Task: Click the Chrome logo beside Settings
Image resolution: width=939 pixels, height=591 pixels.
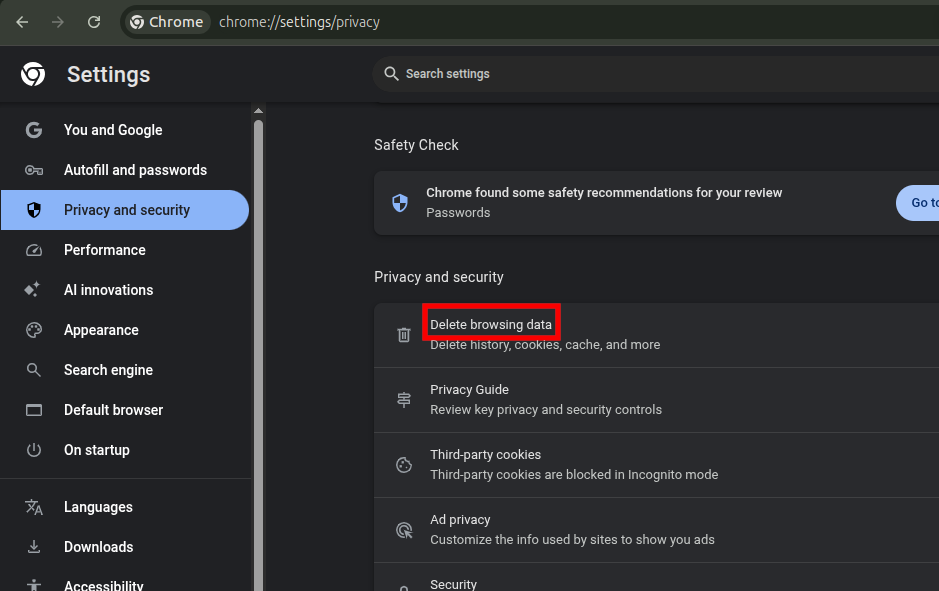Action: pos(33,74)
